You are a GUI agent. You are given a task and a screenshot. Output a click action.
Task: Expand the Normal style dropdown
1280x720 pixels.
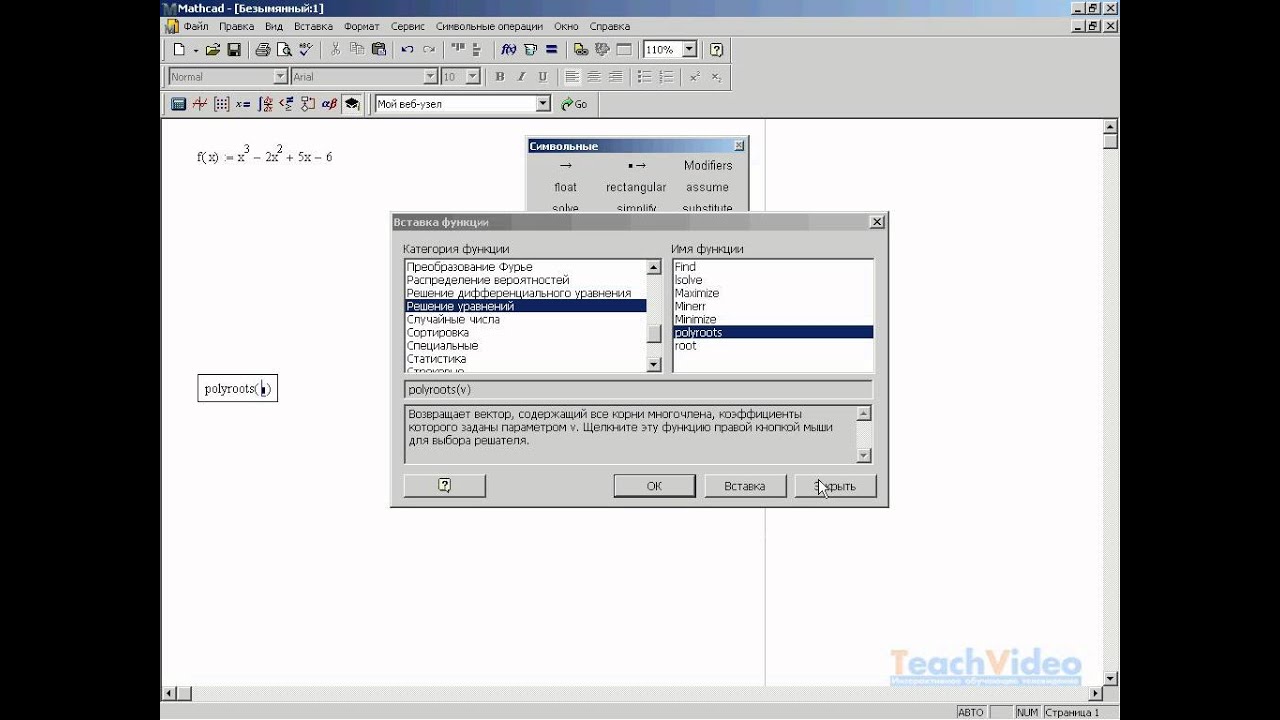point(280,76)
